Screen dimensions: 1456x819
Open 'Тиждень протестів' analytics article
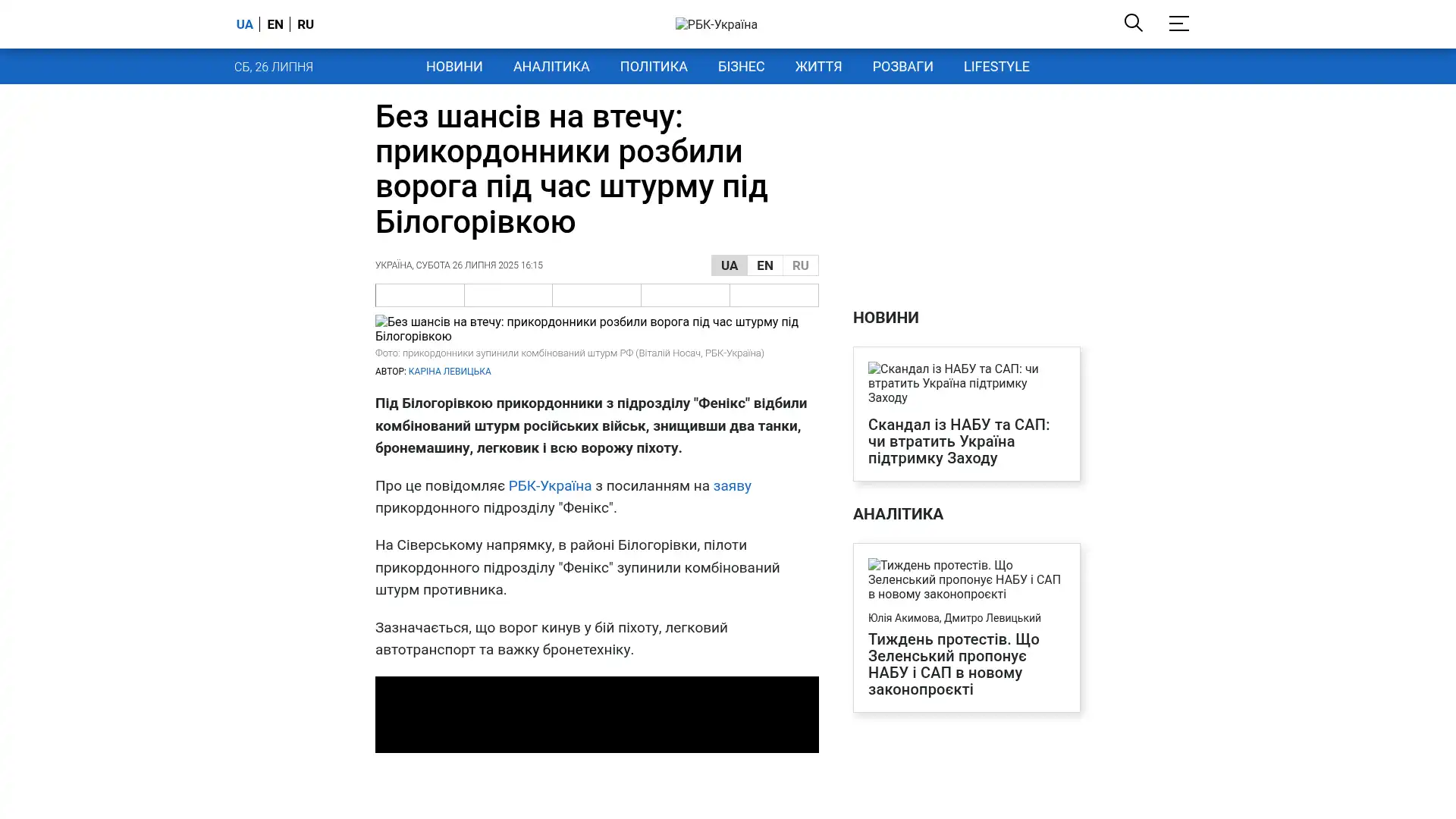point(953,664)
